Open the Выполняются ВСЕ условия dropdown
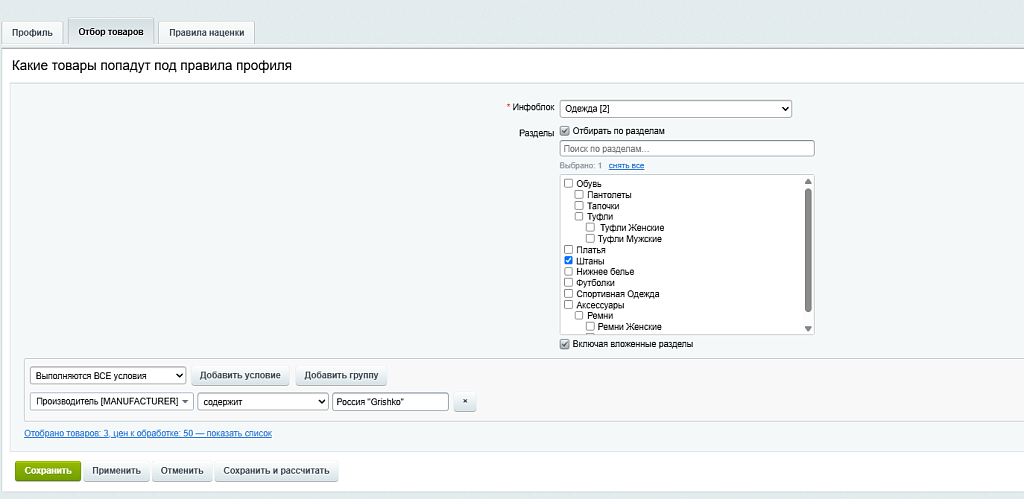 tap(108, 376)
